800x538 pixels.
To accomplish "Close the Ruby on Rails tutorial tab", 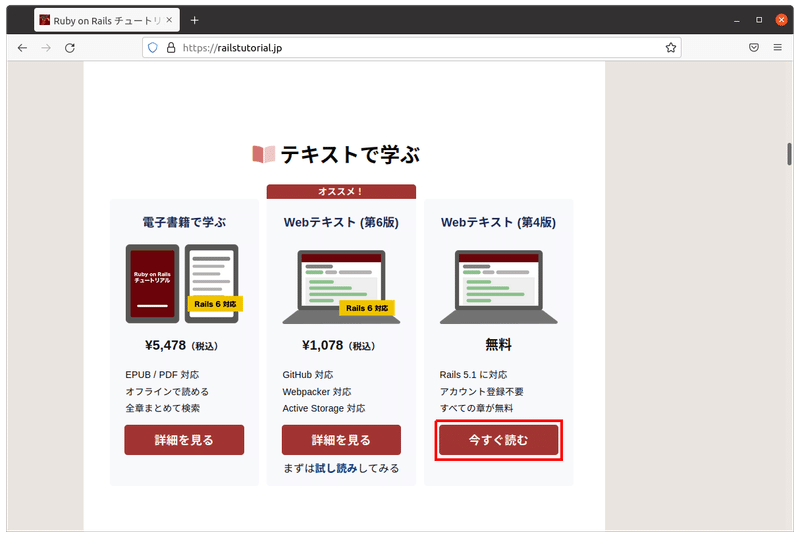I will pyautogui.click(x=169, y=20).
